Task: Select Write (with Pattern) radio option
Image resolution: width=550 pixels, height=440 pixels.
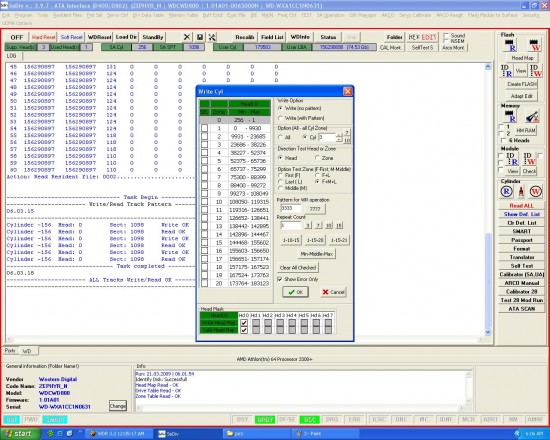Action: [280, 118]
